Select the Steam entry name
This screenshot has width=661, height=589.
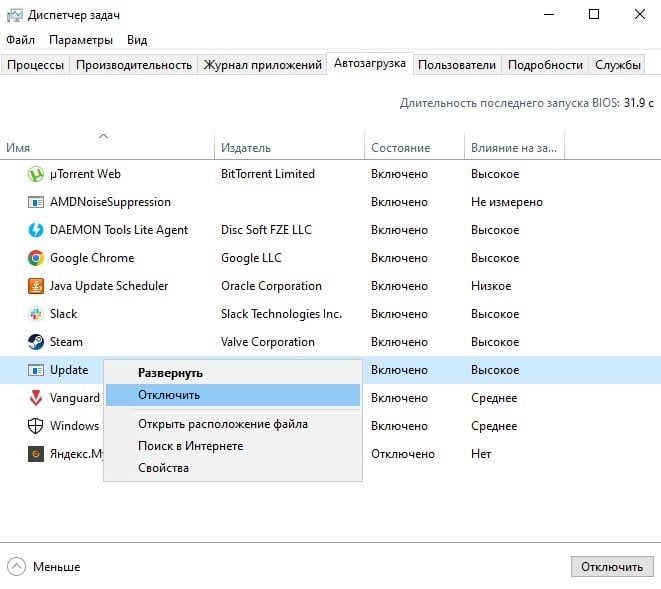[x=66, y=342]
